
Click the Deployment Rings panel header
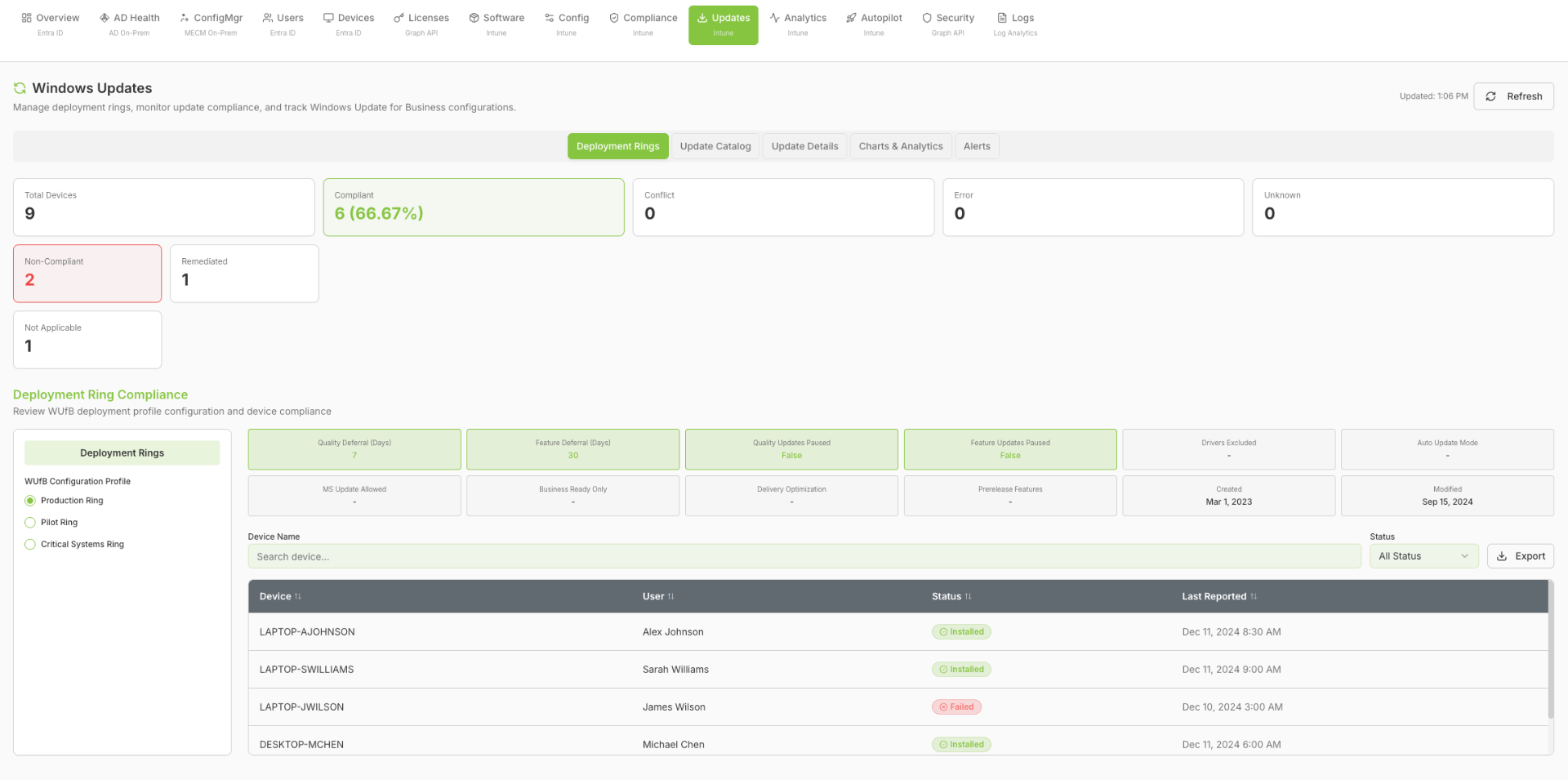click(x=122, y=453)
